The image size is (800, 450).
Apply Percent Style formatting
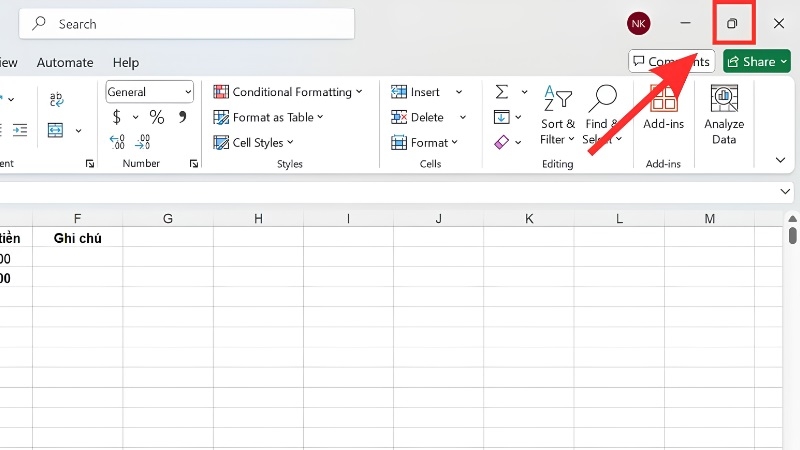click(157, 117)
